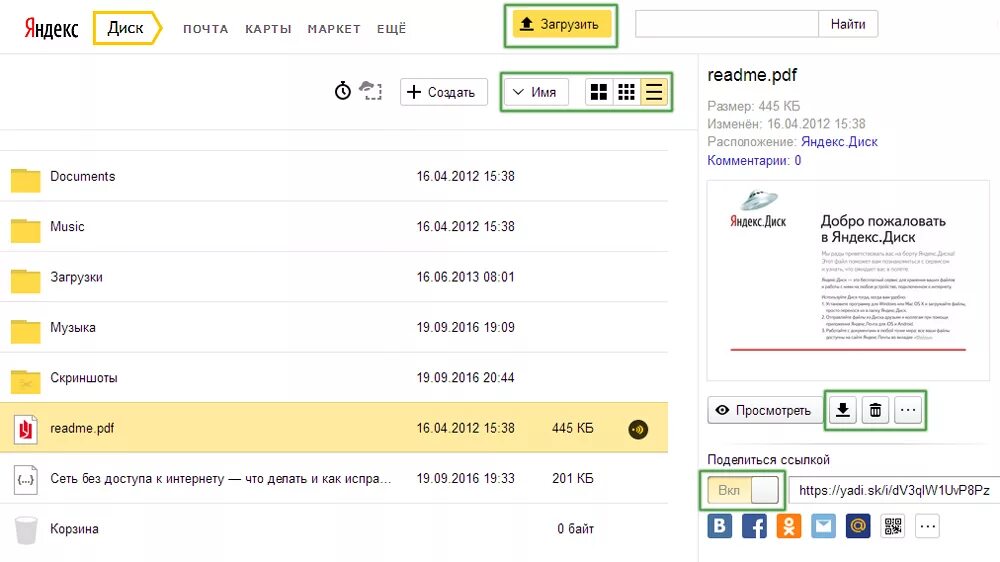The width and height of the screenshot is (1000, 562).
Task: Download readme.pdf with the download icon
Action: click(842, 410)
